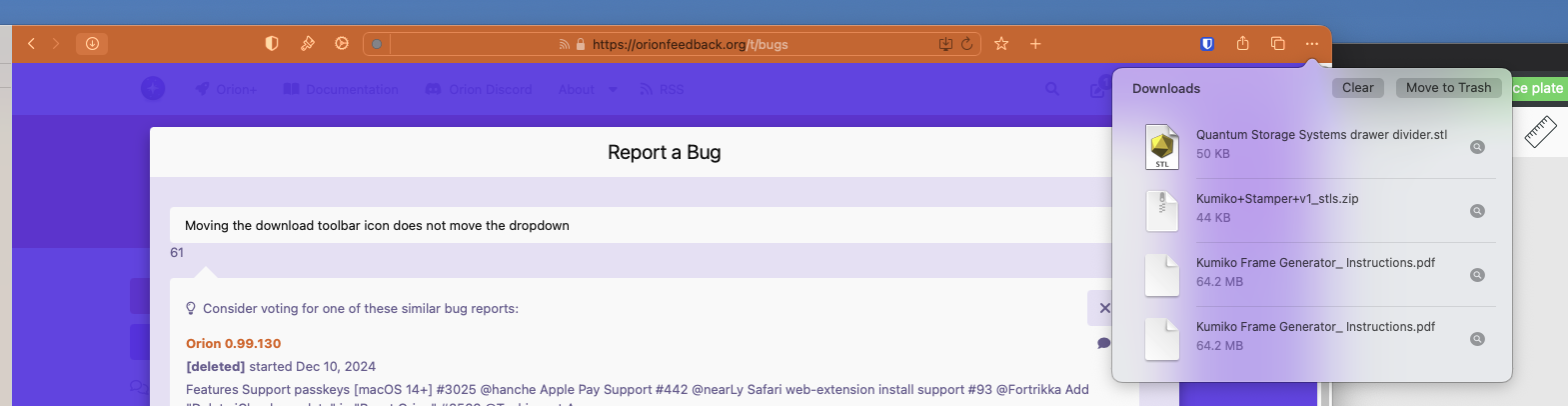1568x406 pixels.
Task: Open the page search magnifier icon
Action: (1052, 89)
